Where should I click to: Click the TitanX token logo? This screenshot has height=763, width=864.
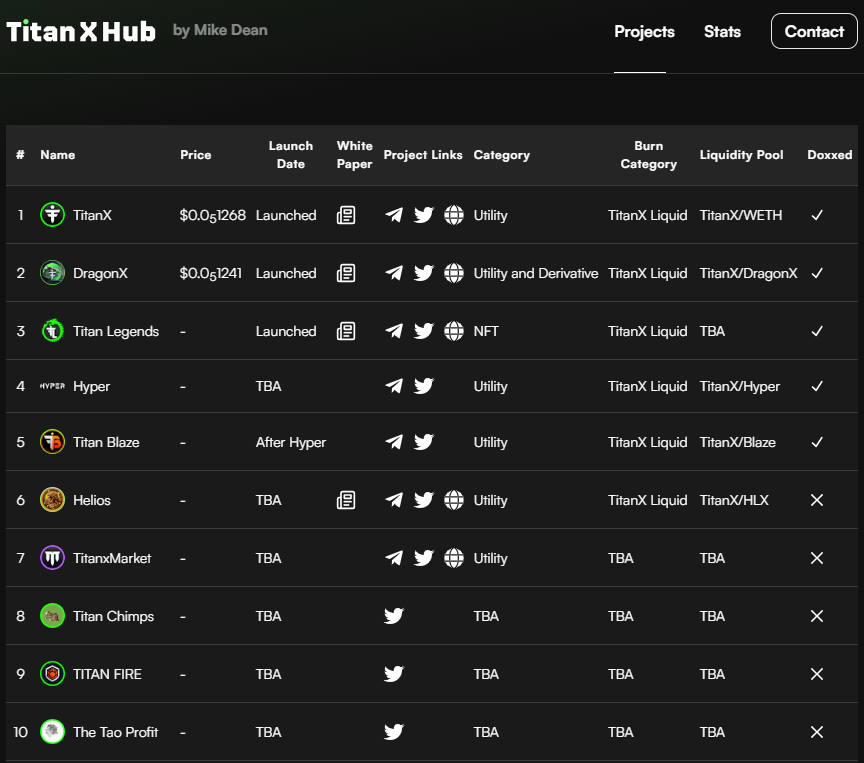click(x=52, y=215)
